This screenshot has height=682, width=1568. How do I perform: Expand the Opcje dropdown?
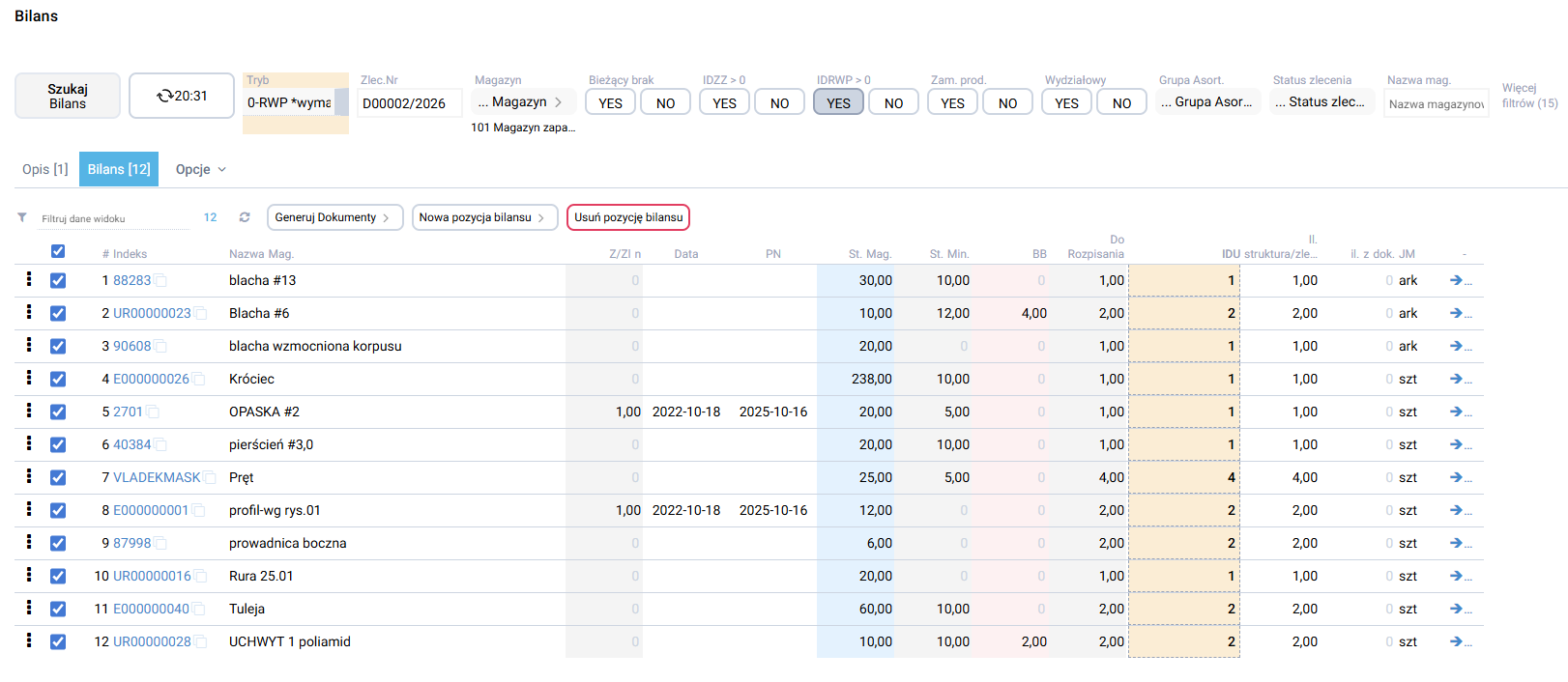click(200, 169)
